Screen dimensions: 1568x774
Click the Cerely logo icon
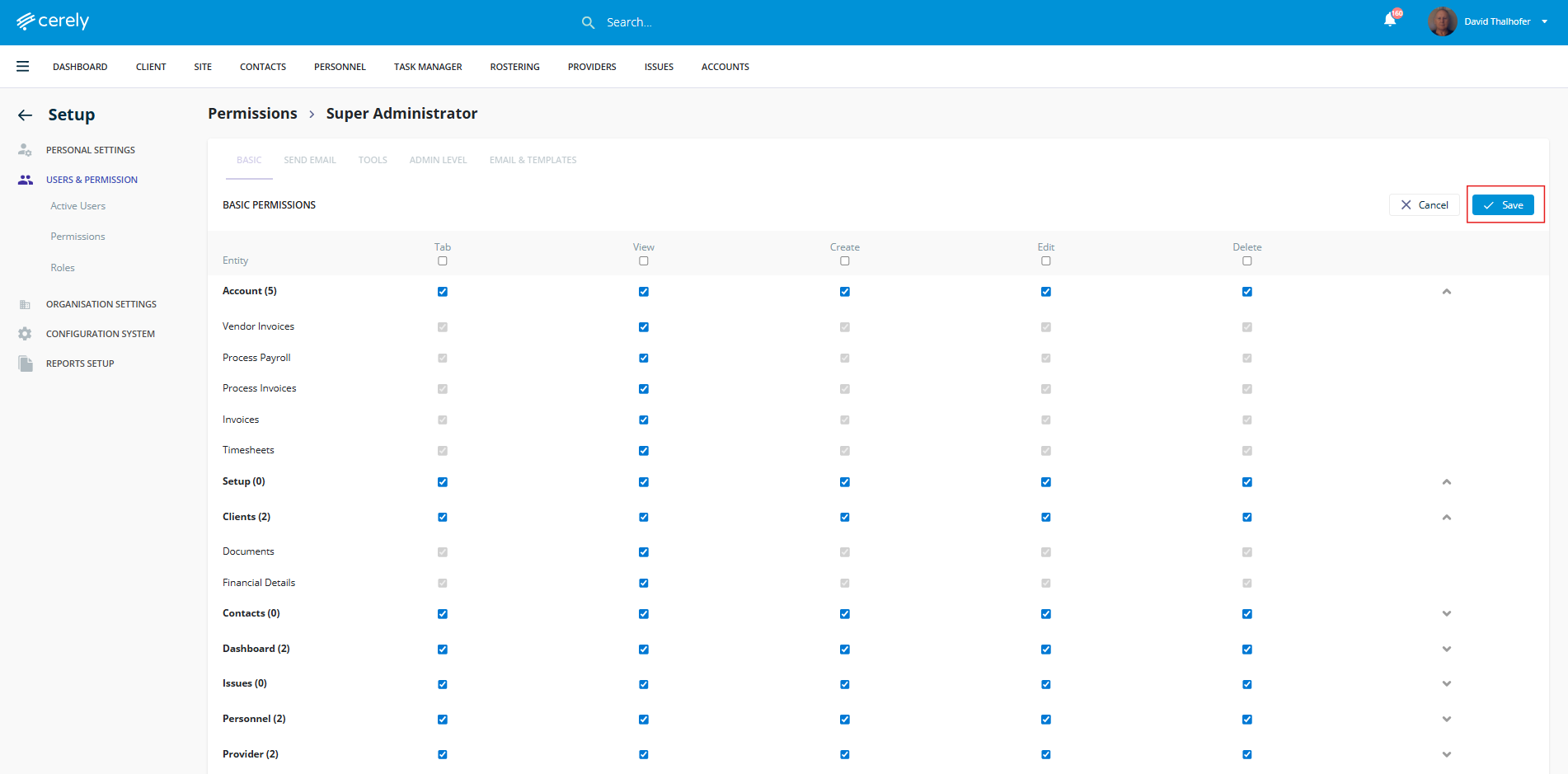click(x=26, y=21)
